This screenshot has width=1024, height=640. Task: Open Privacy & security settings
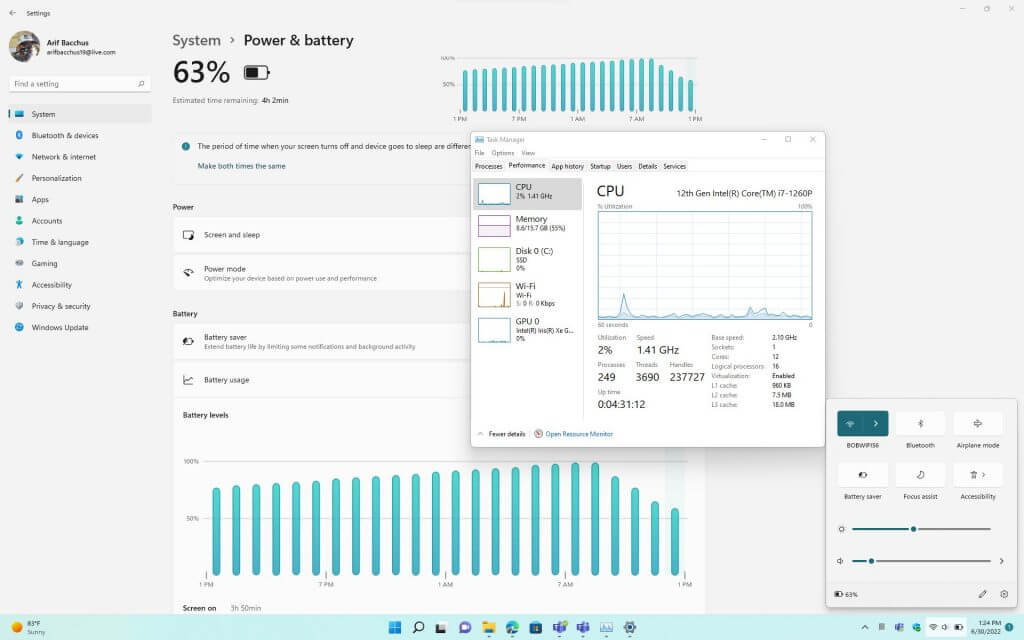point(80,306)
